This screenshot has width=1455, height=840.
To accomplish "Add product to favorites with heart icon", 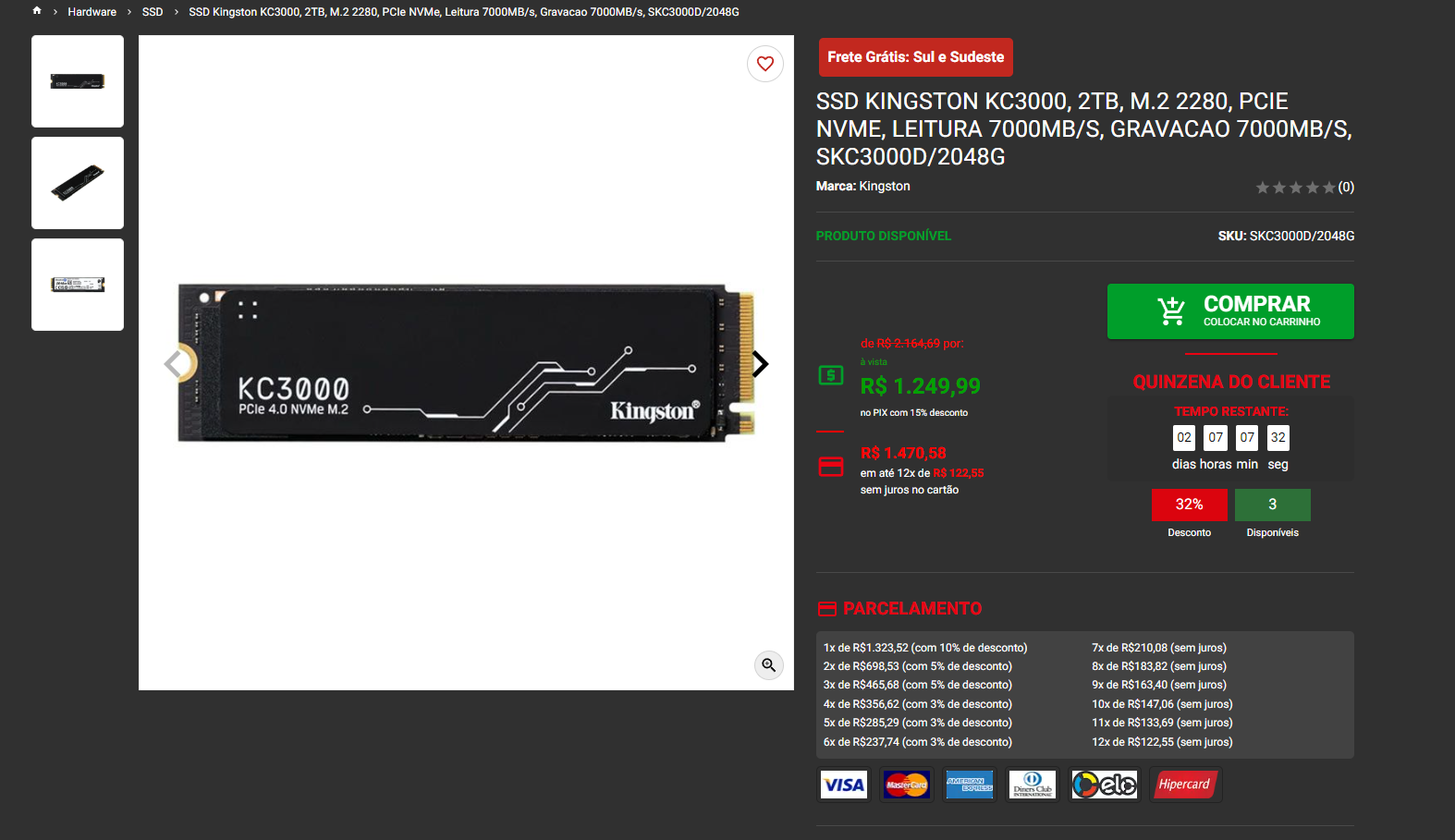I will 765,64.
